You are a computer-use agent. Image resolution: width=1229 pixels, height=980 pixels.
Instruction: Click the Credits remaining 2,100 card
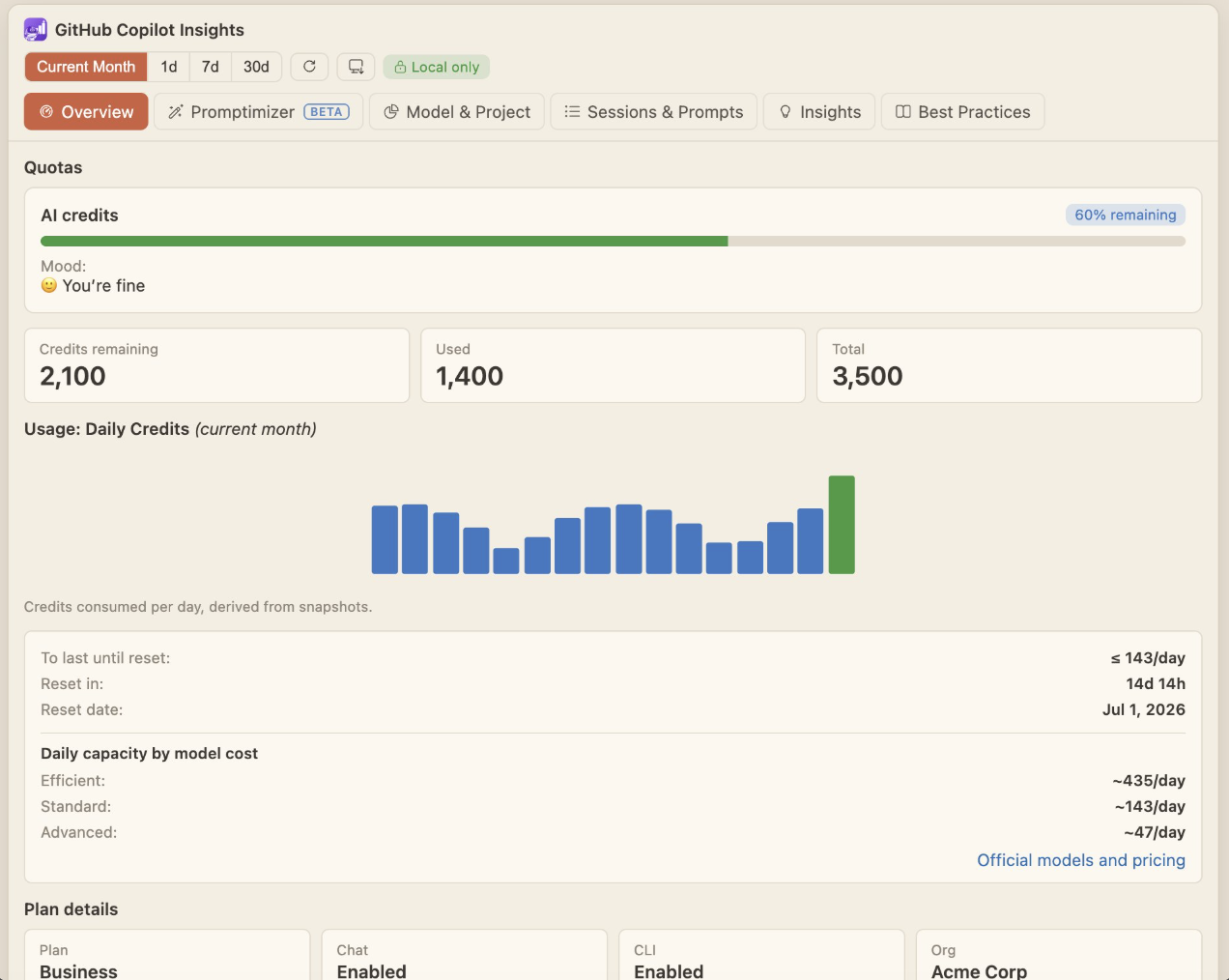pos(216,365)
